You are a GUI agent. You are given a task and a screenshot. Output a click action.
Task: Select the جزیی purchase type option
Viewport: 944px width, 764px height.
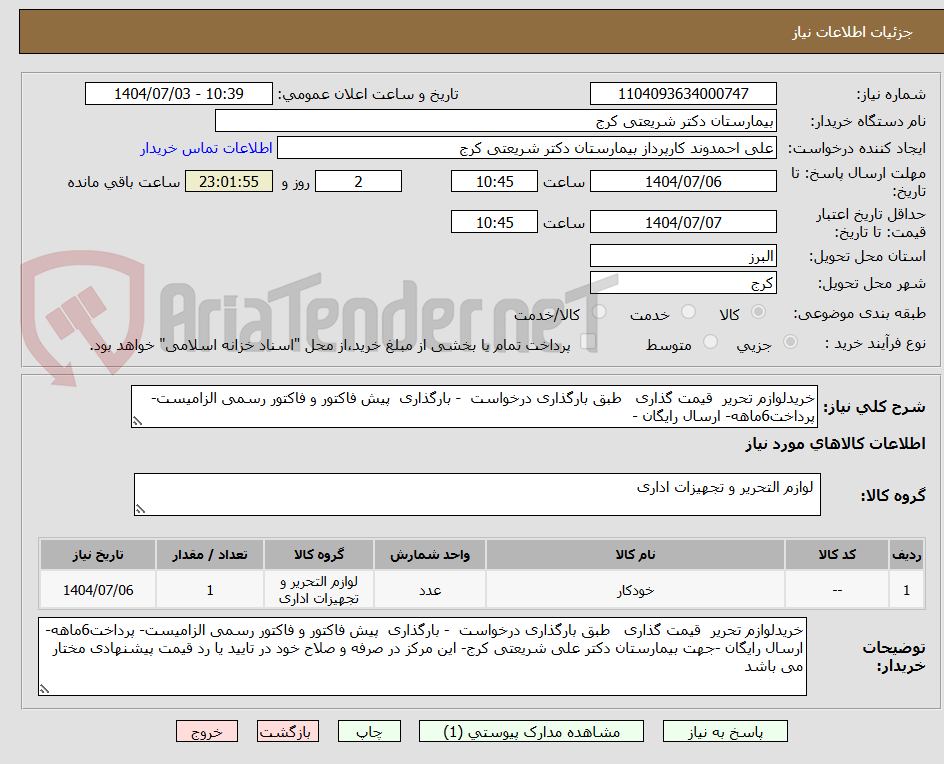click(x=789, y=341)
